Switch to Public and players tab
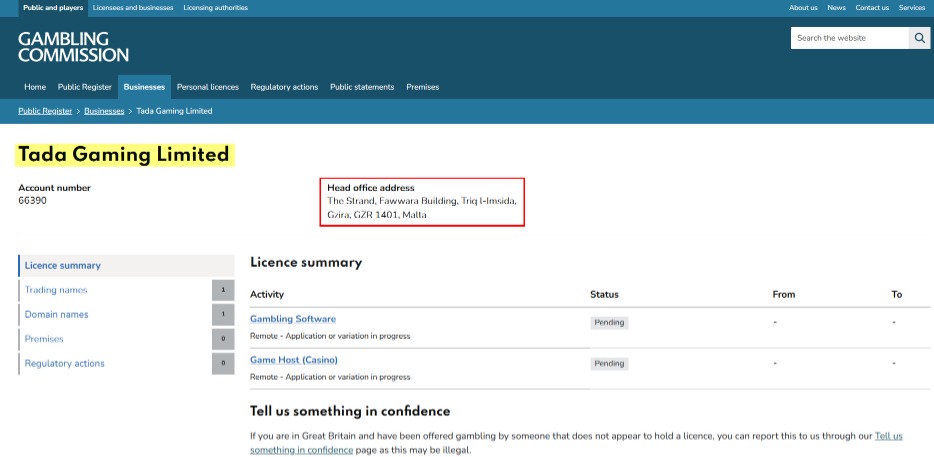The image size is (934, 457). coord(53,8)
